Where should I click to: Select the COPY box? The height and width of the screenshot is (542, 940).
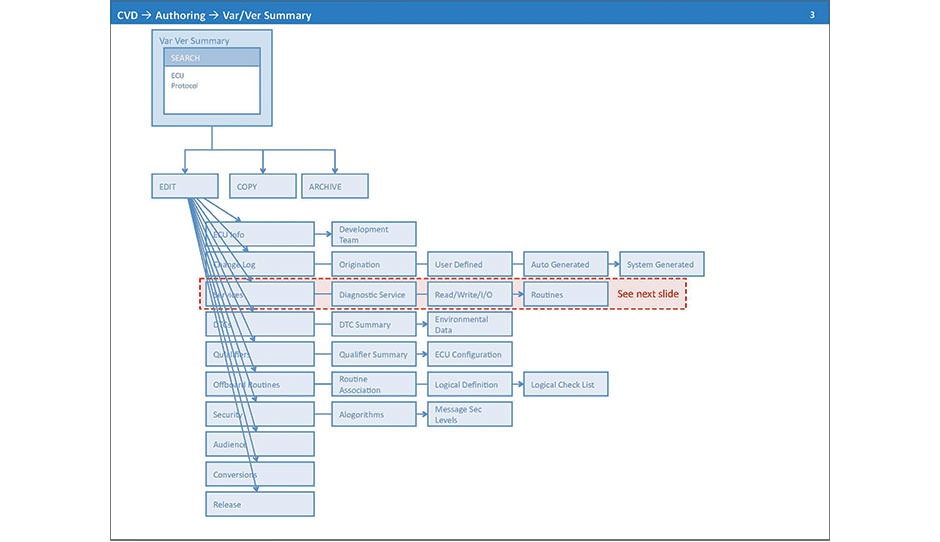(263, 186)
